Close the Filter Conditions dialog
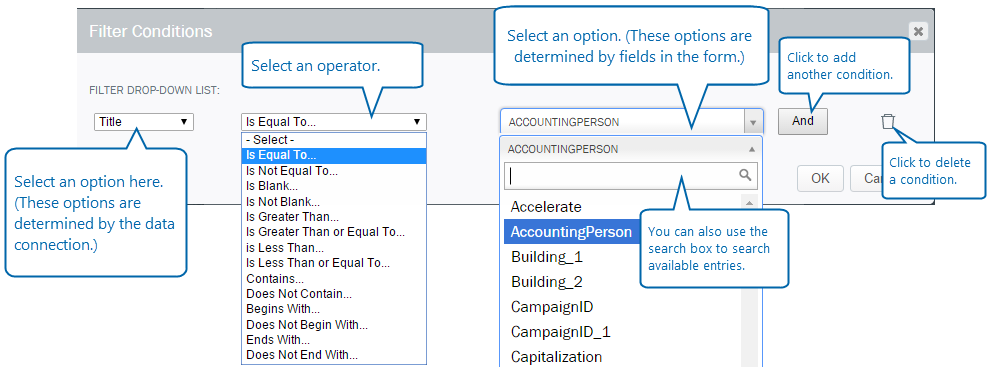 pyautogui.click(x=918, y=31)
